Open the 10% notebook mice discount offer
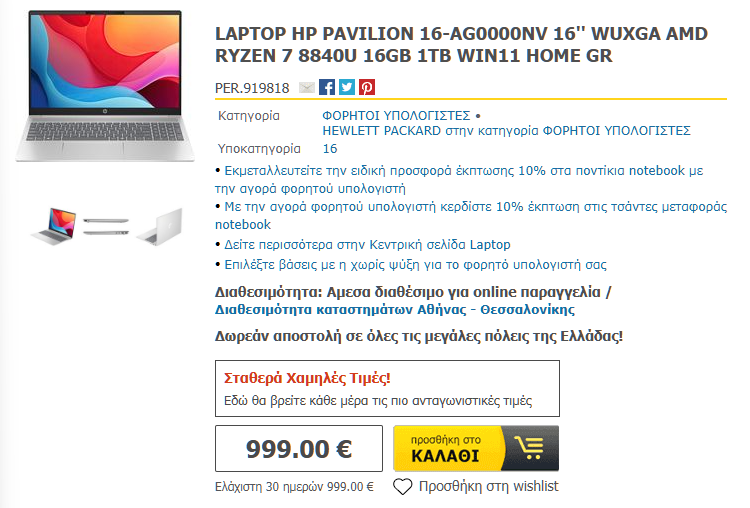Viewport: 750px width, 508px height. pyautogui.click(x=459, y=179)
